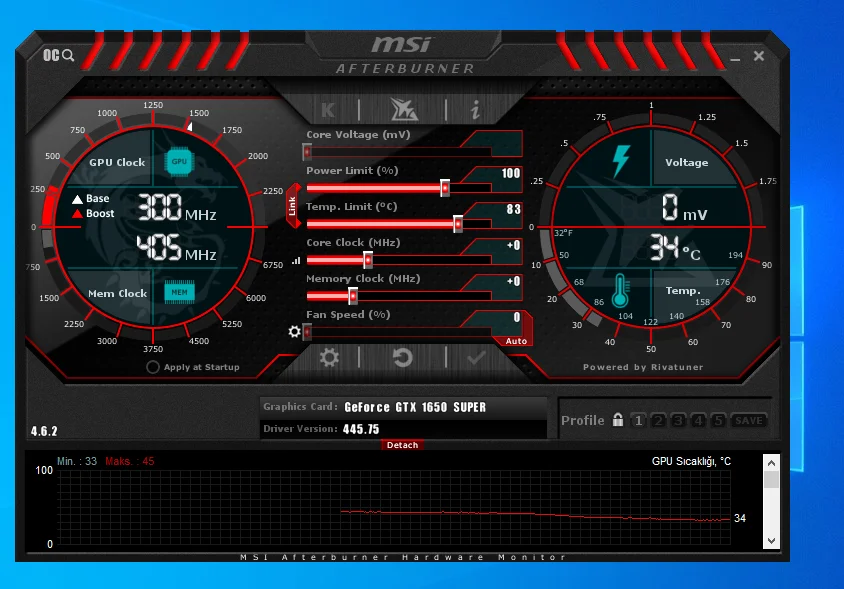Click the Min. : 33 reading
Viewport: 844px width, 589px height.
pos(77,461)
